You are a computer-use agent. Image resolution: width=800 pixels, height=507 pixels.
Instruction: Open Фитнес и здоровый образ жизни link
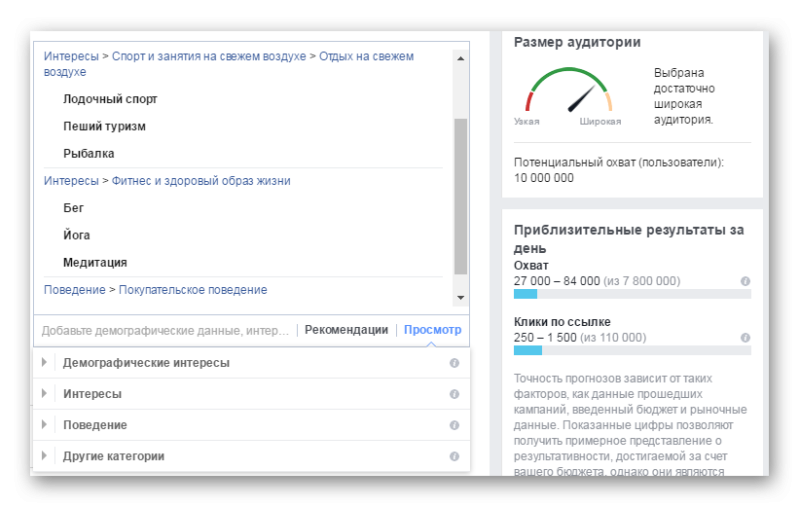[x=202, y=181]
